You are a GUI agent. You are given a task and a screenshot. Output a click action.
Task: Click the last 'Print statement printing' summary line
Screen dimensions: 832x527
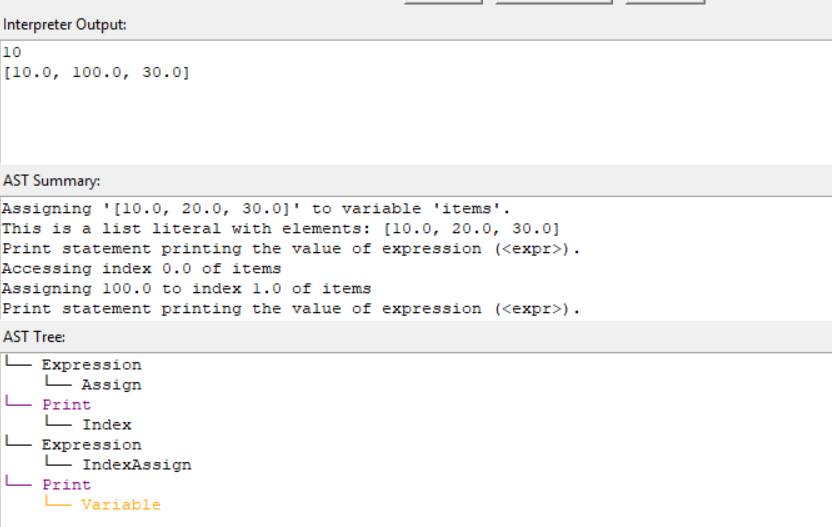[x=290, y=309]
